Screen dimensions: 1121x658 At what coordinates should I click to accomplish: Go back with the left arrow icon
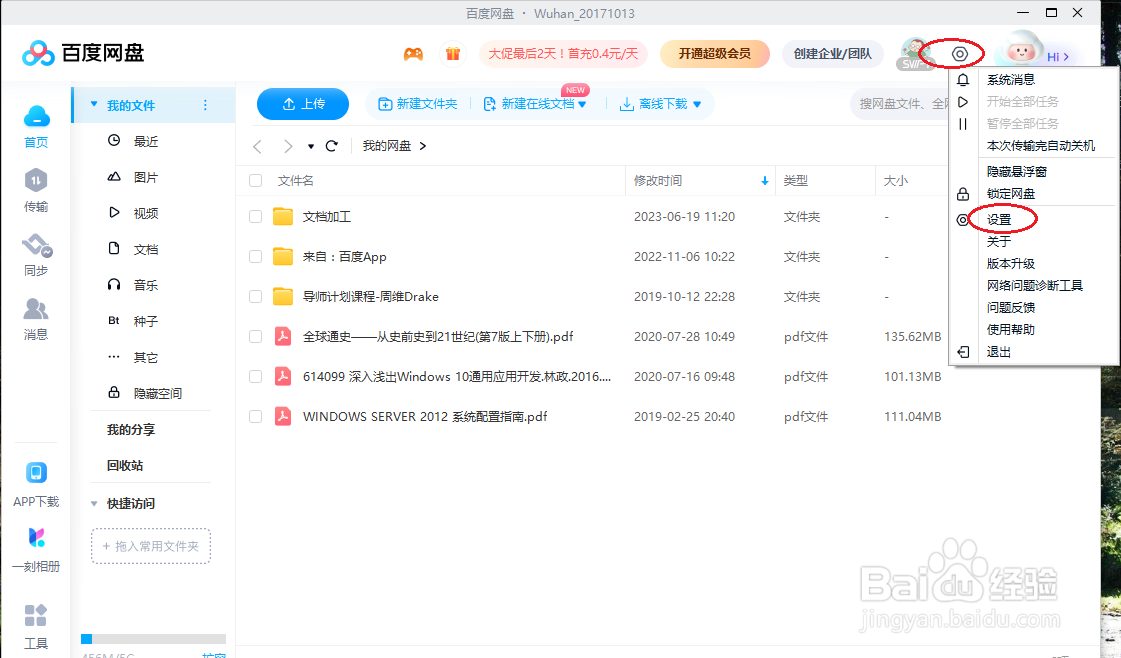[x=257, y=146]
